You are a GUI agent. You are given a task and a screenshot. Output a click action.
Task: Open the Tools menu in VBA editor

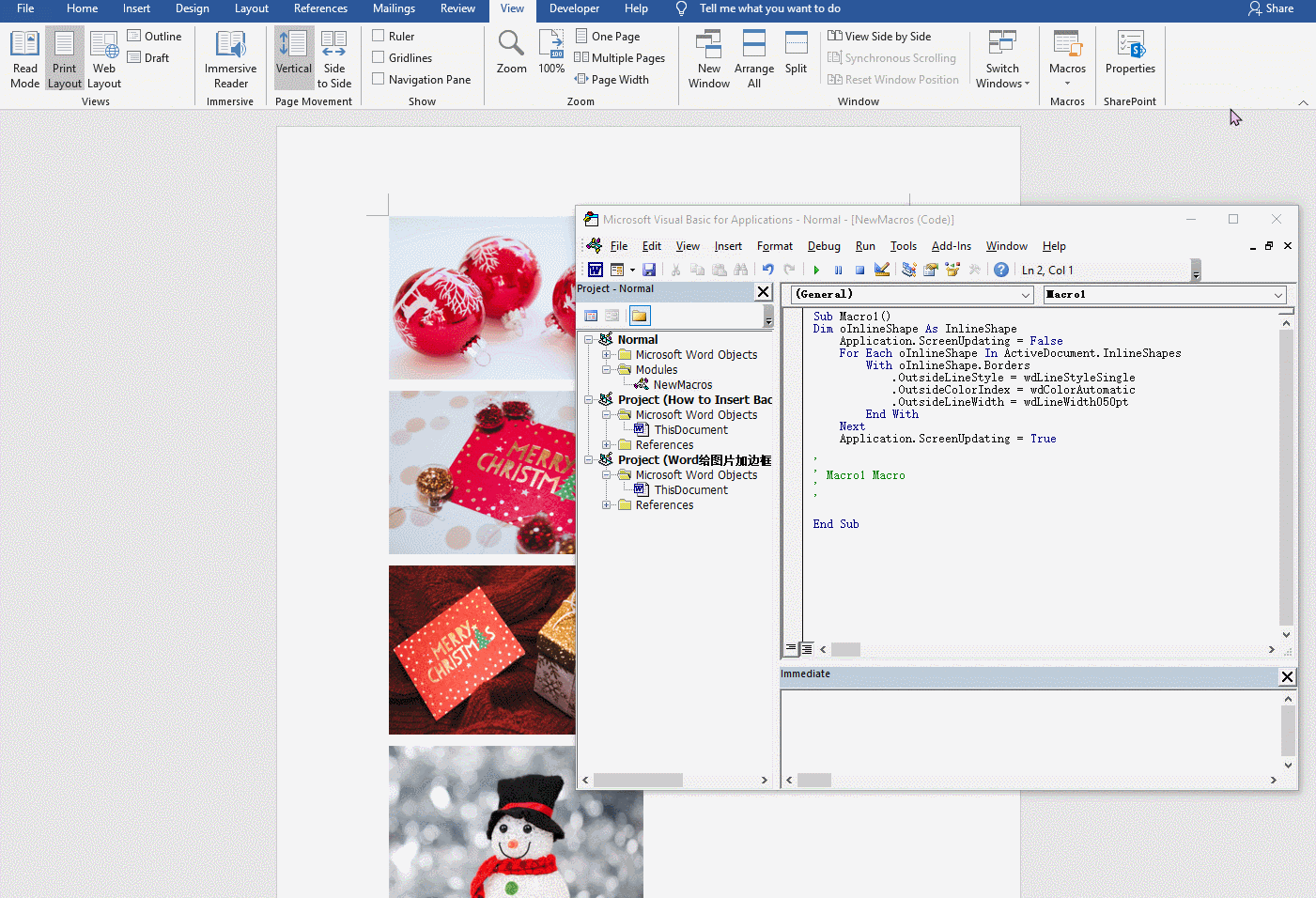904,246
